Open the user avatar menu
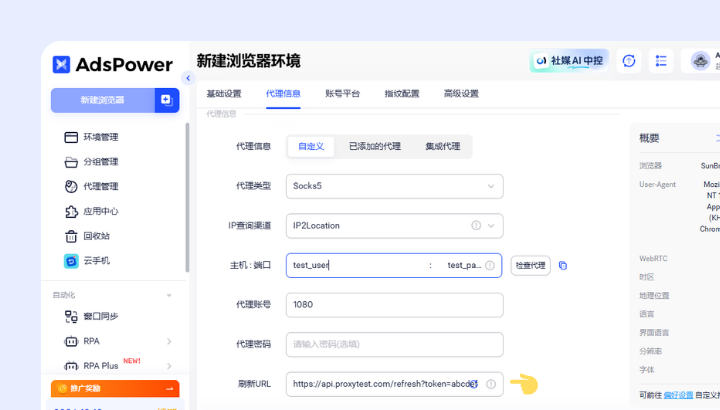This screenshot has width=720, height=410. click(x=701, y=61)
